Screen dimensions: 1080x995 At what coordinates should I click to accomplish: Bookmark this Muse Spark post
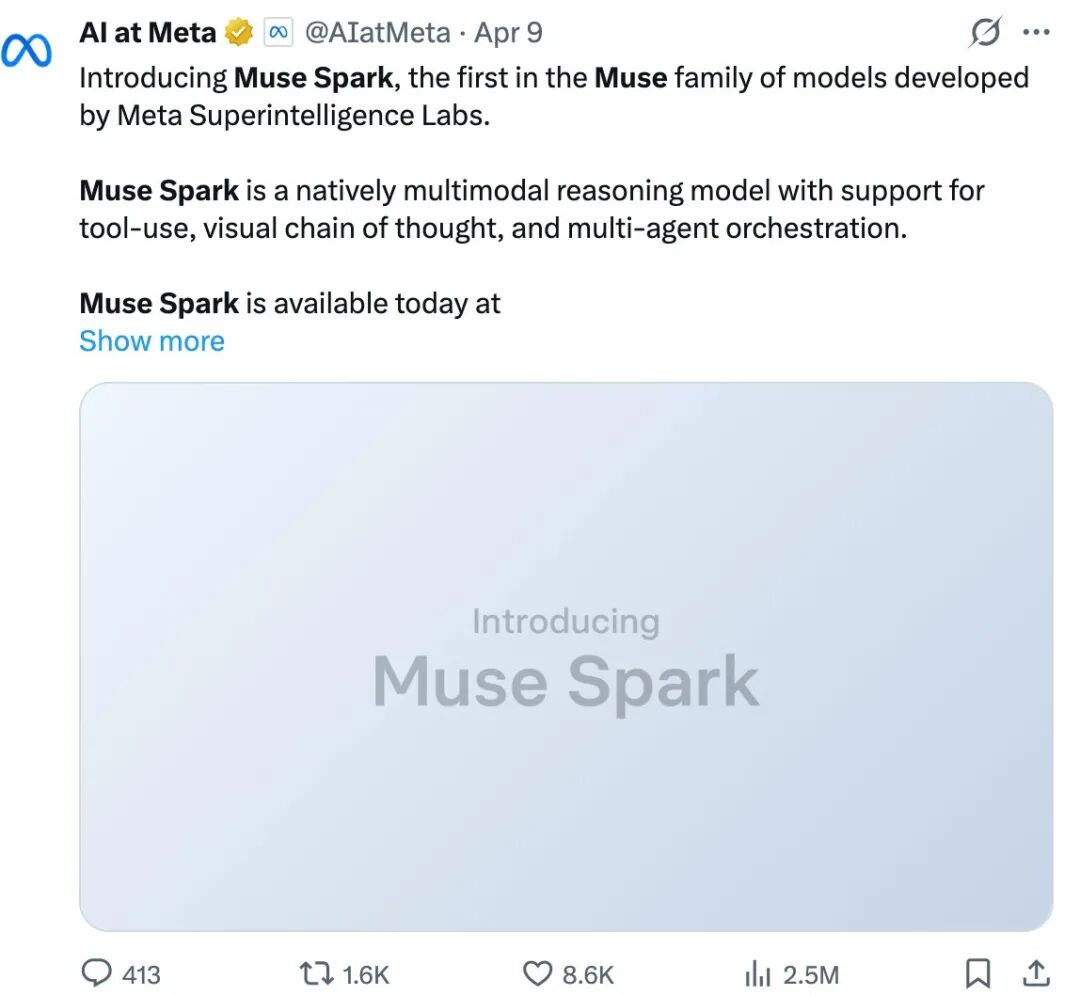click(977, 972)
